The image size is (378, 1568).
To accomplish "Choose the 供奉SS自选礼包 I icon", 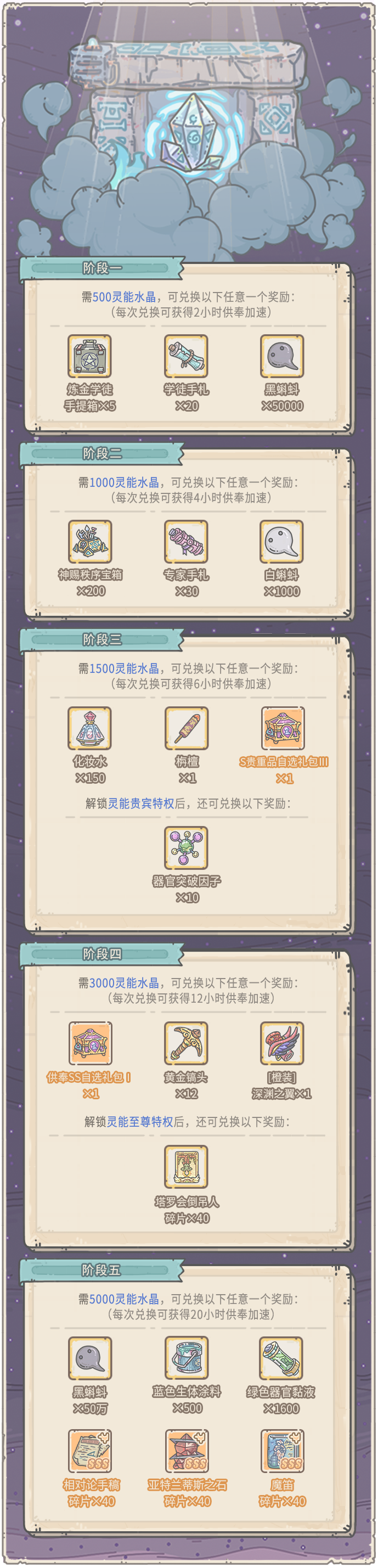I will (90, 1043).
